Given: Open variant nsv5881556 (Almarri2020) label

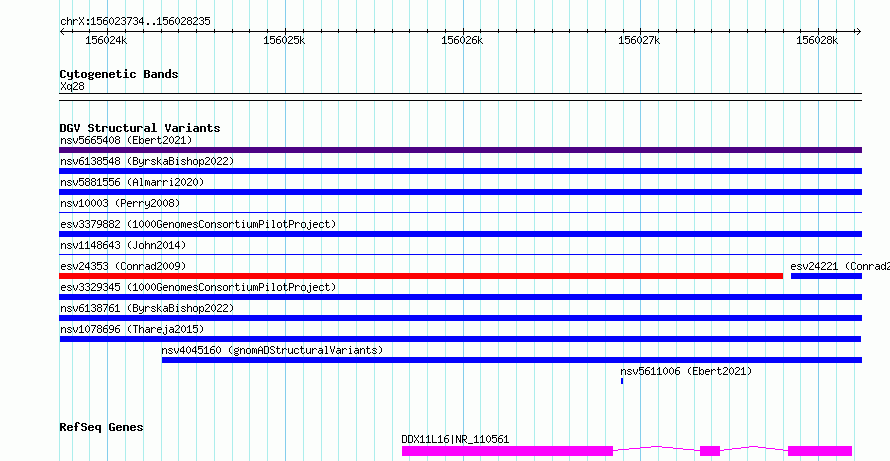Looking at the screenshot, I should click(132, 182).
